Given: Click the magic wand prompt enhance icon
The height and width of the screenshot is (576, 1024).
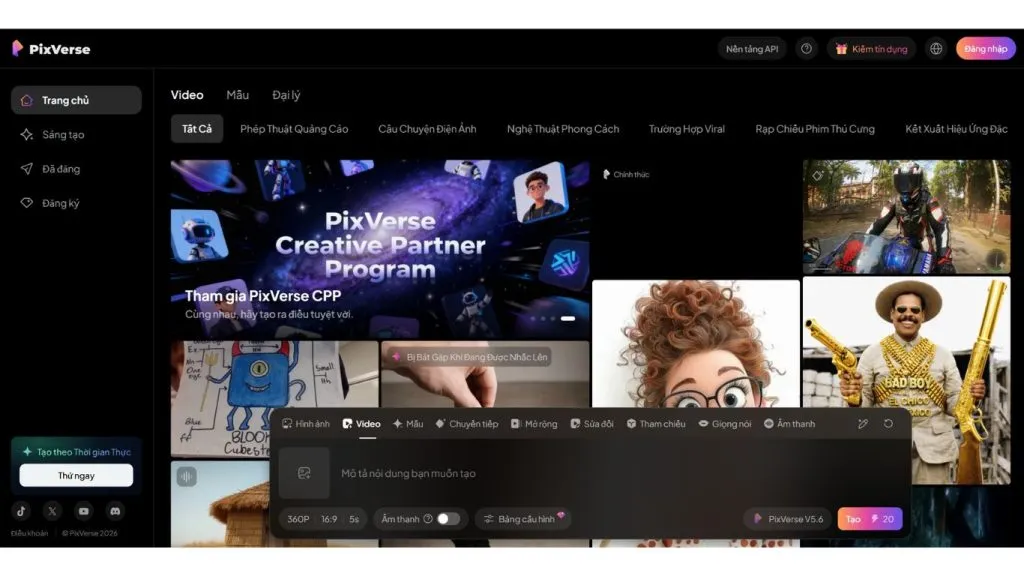Looking at the screenshot, I should click(x=863, y=424).
